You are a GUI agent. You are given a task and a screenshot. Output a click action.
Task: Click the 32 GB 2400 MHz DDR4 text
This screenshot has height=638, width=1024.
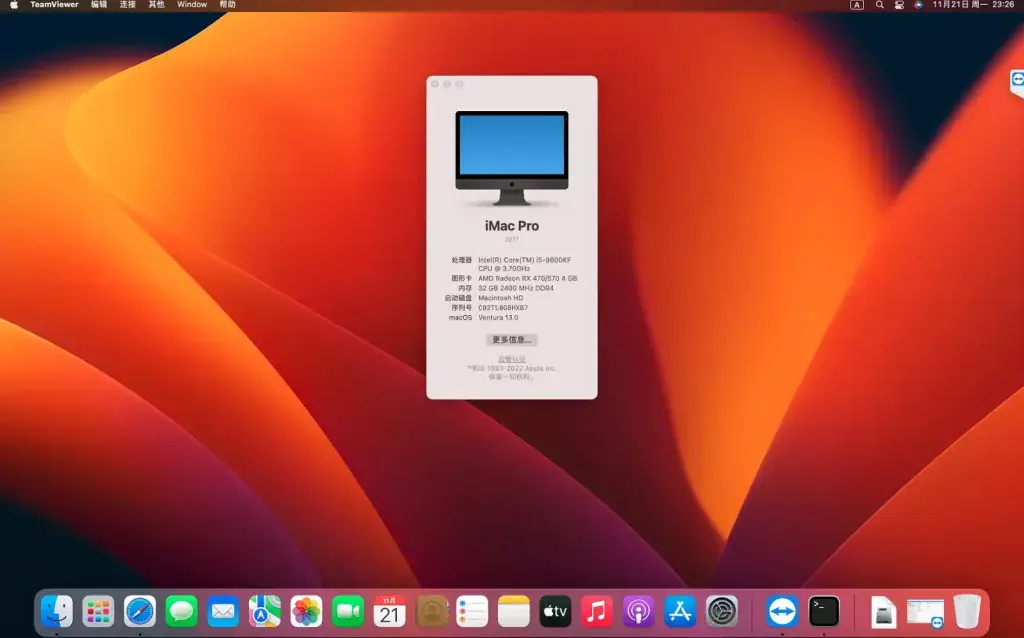(516, 288)
